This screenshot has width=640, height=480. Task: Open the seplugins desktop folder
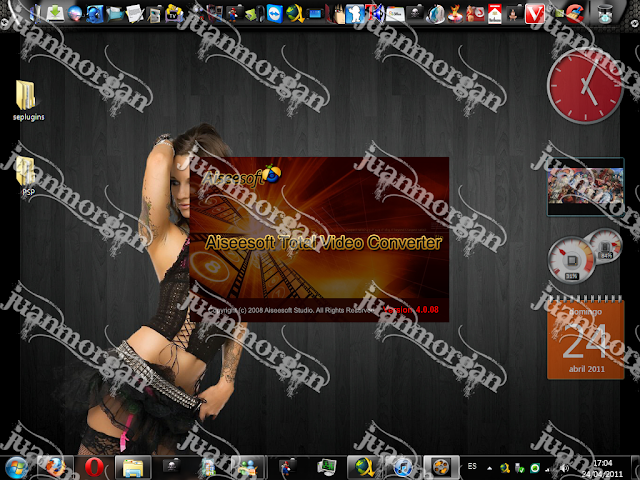(x=27, y=100)
